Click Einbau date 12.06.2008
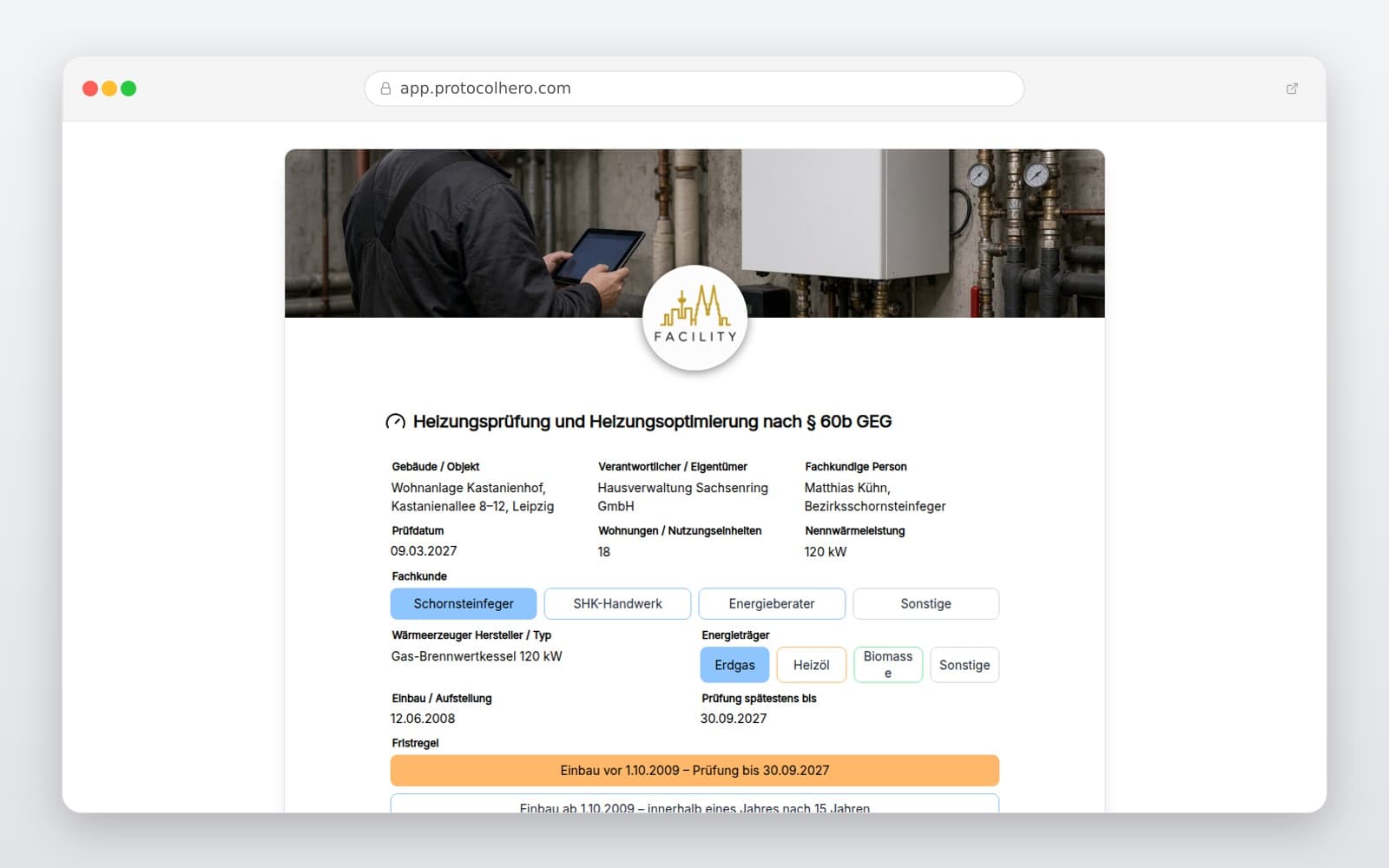Viewport: 1389px width, 868px height. (x=423, y=719)
